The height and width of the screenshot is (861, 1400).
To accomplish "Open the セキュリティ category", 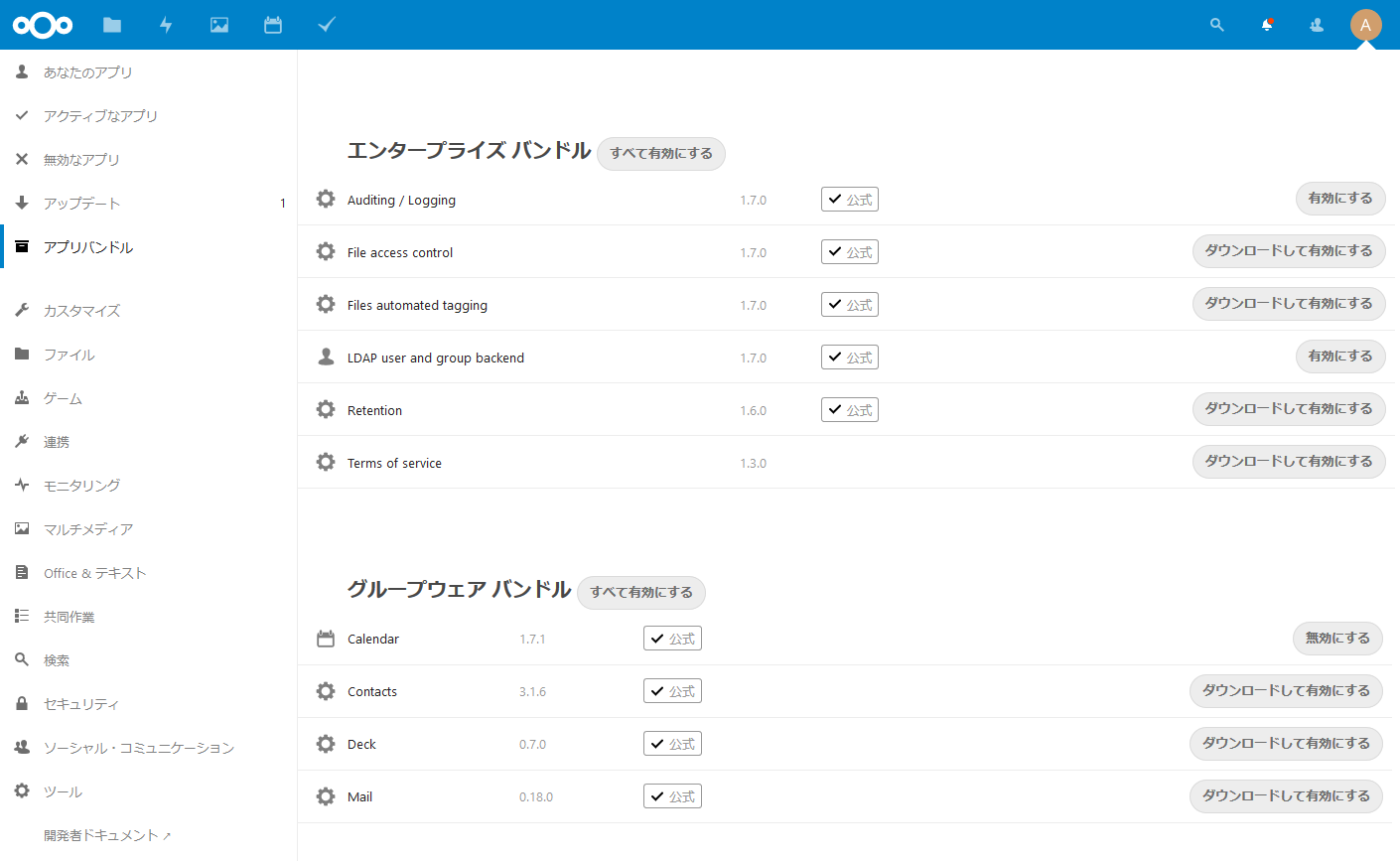I will (81, 704).
